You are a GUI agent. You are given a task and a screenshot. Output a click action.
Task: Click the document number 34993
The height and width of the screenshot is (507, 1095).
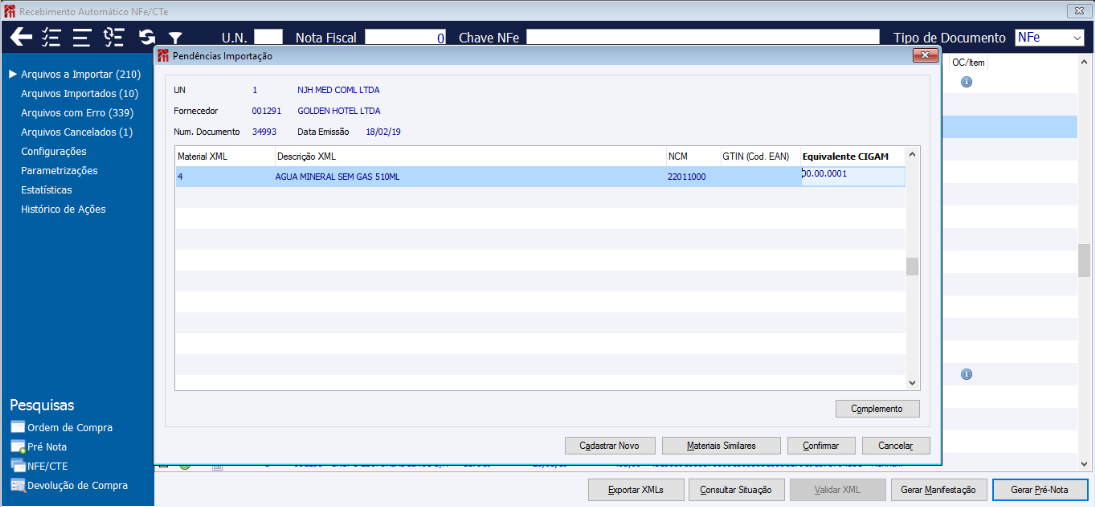tap(263, 131)
